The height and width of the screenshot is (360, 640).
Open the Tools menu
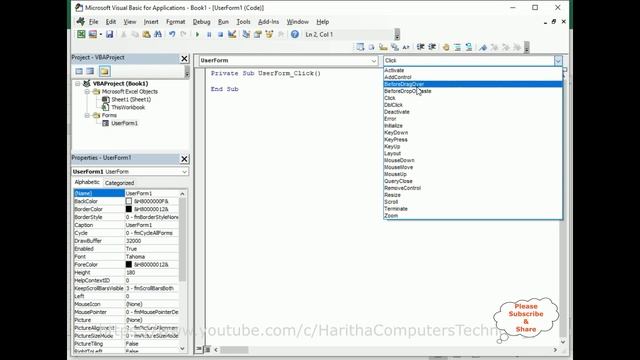click(x=243, y=22)
